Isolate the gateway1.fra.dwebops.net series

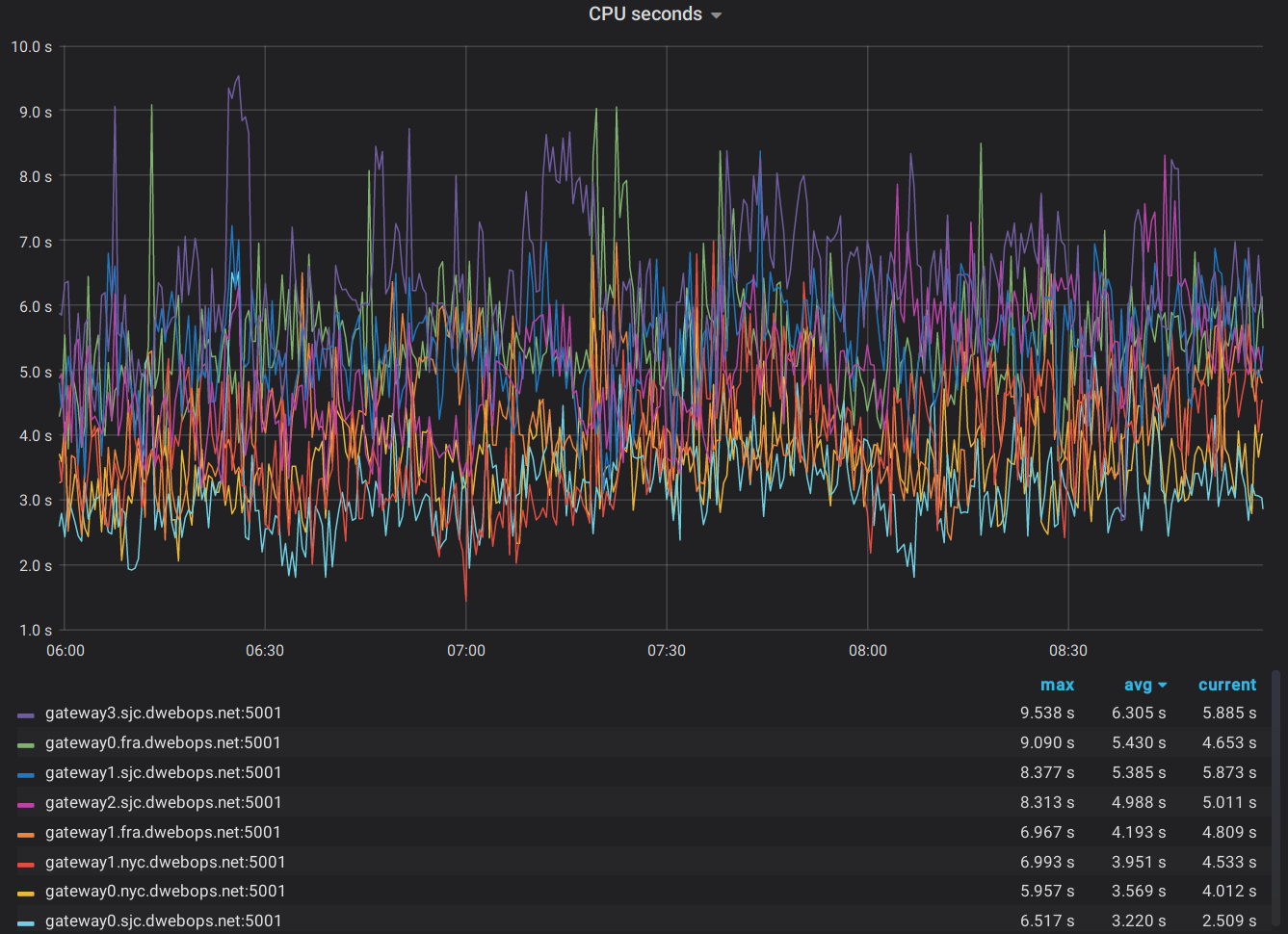(x=163, y=832)
